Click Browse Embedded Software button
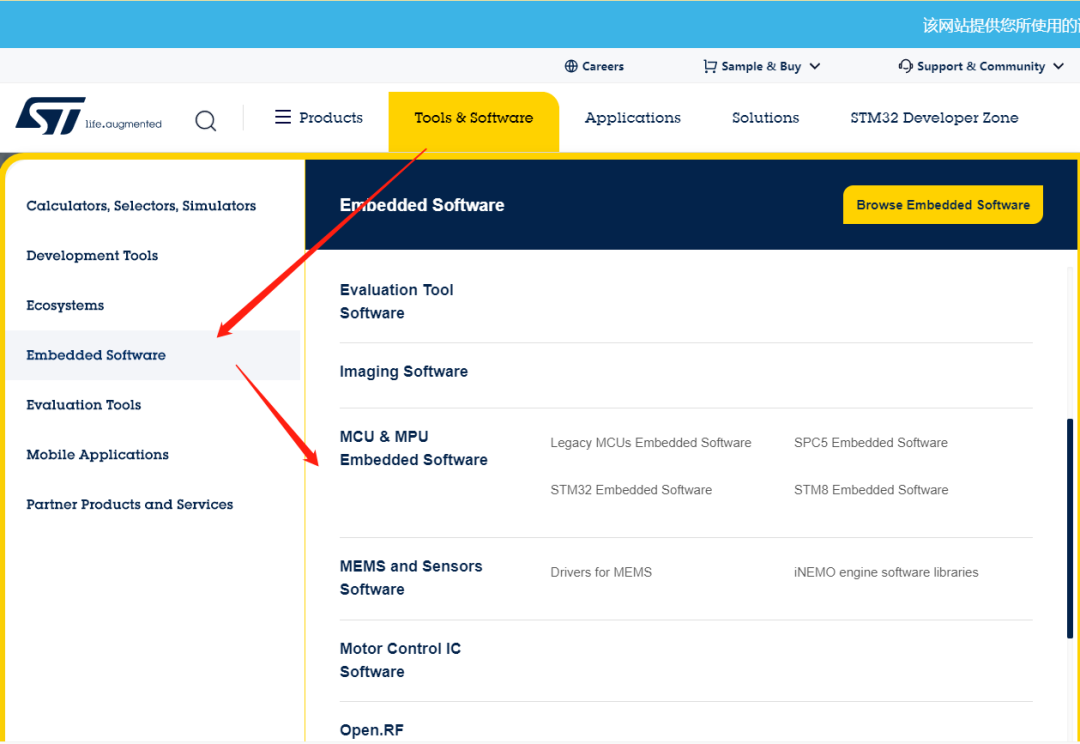The image size is (1080, 744). pyautogui.click(x=943, y=205)
